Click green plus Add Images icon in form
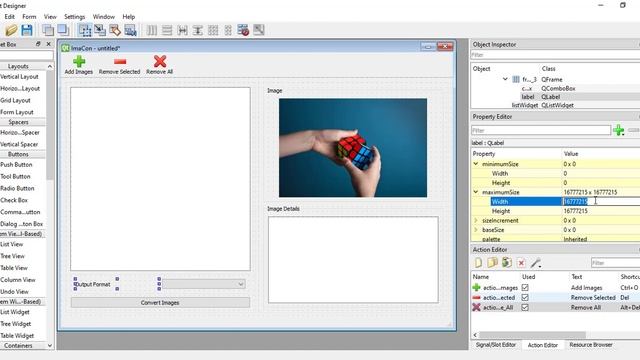Viewport: 640px width, 360px height. [79, 61]
